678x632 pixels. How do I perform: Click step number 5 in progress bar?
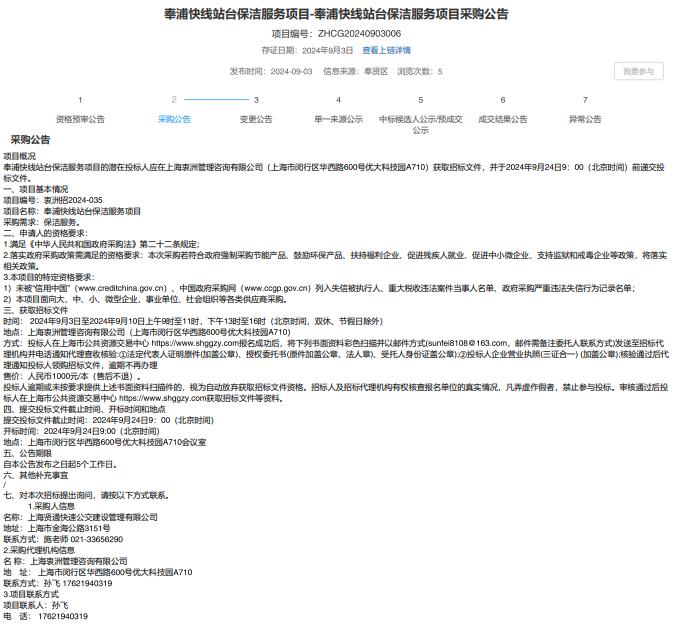[x=420, y=100]
